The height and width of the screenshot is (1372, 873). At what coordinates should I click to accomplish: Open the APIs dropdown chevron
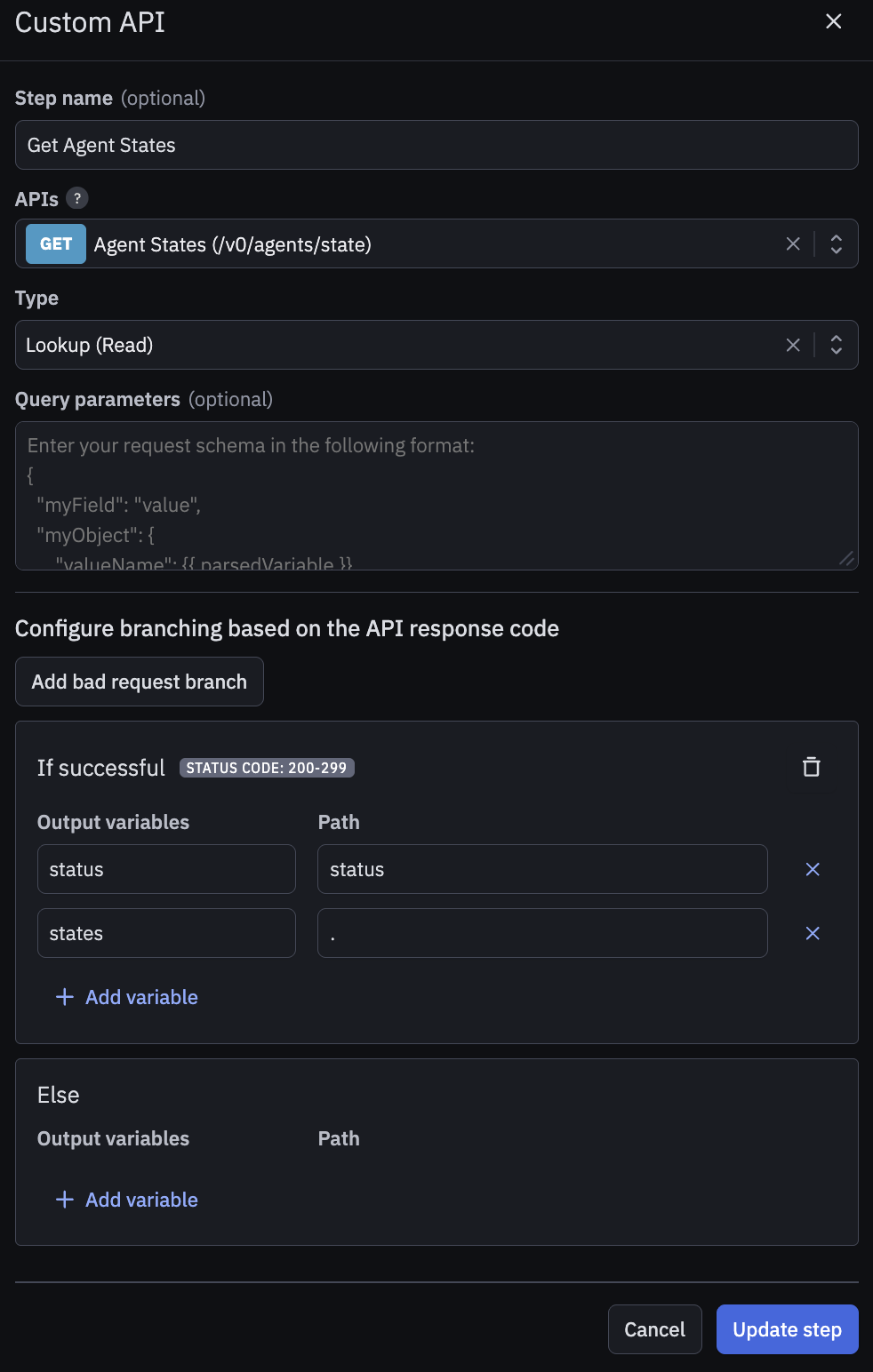pyautogui.click(x=836, y=243)
